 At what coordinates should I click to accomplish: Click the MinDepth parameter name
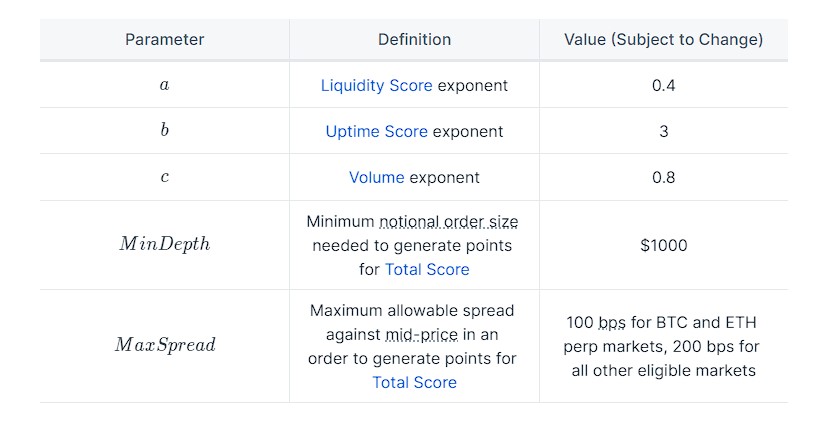click(x=164, y=245)
